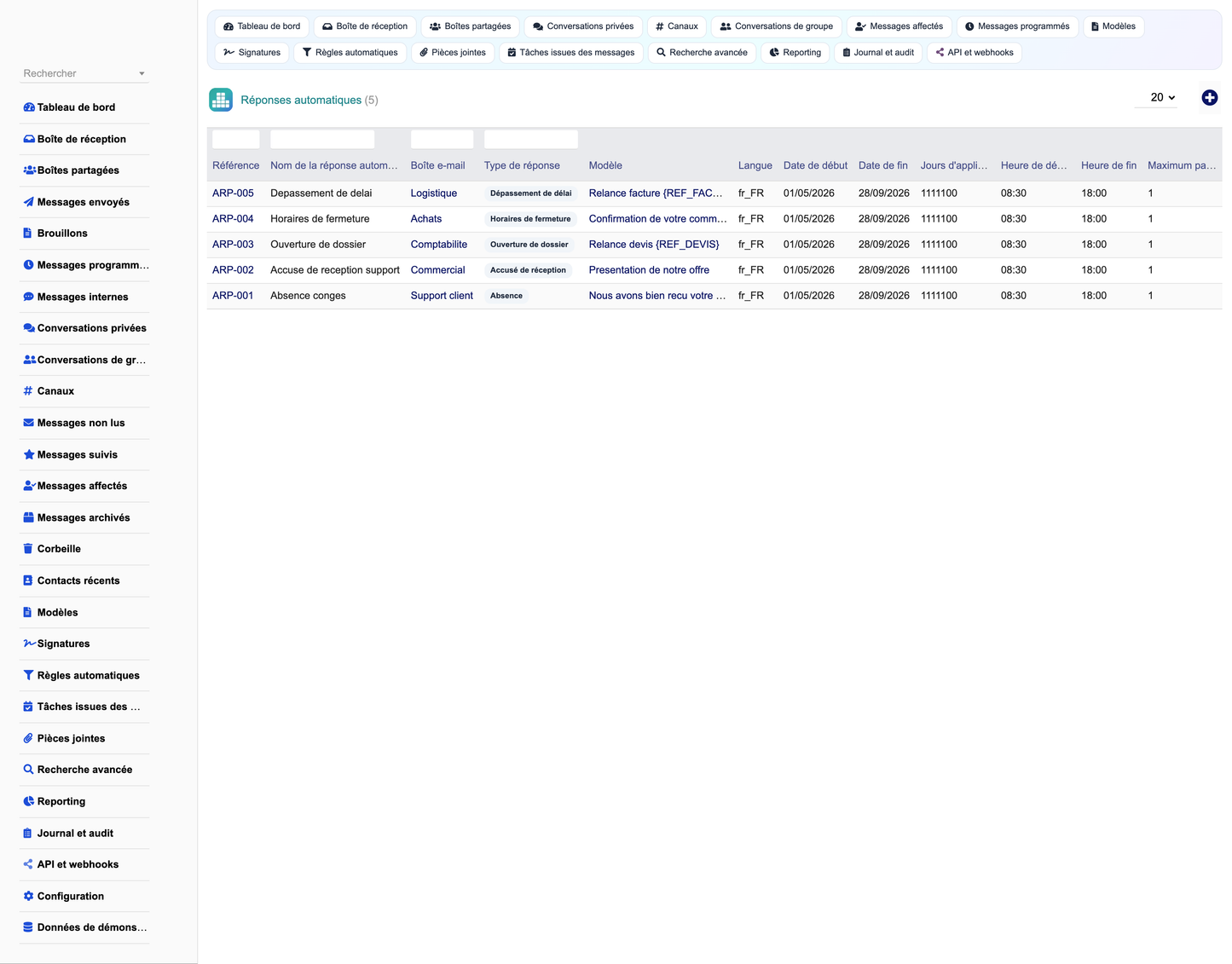
Task: Click the Messages internes bubble icon
Action: pos(29,297)
